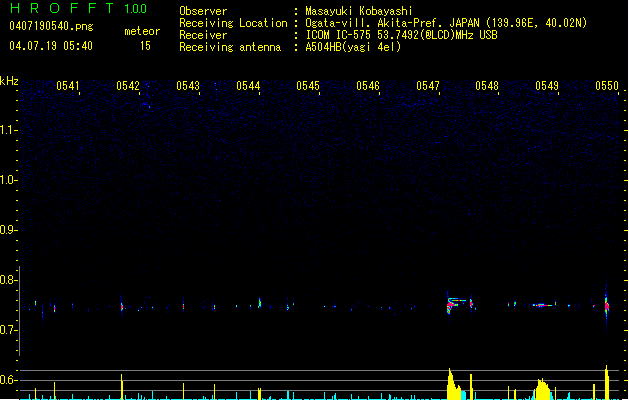The height and width of the screenshot is (400, 629).
Task: Click the echo just after 0544
Action: (x=260, y=303)
